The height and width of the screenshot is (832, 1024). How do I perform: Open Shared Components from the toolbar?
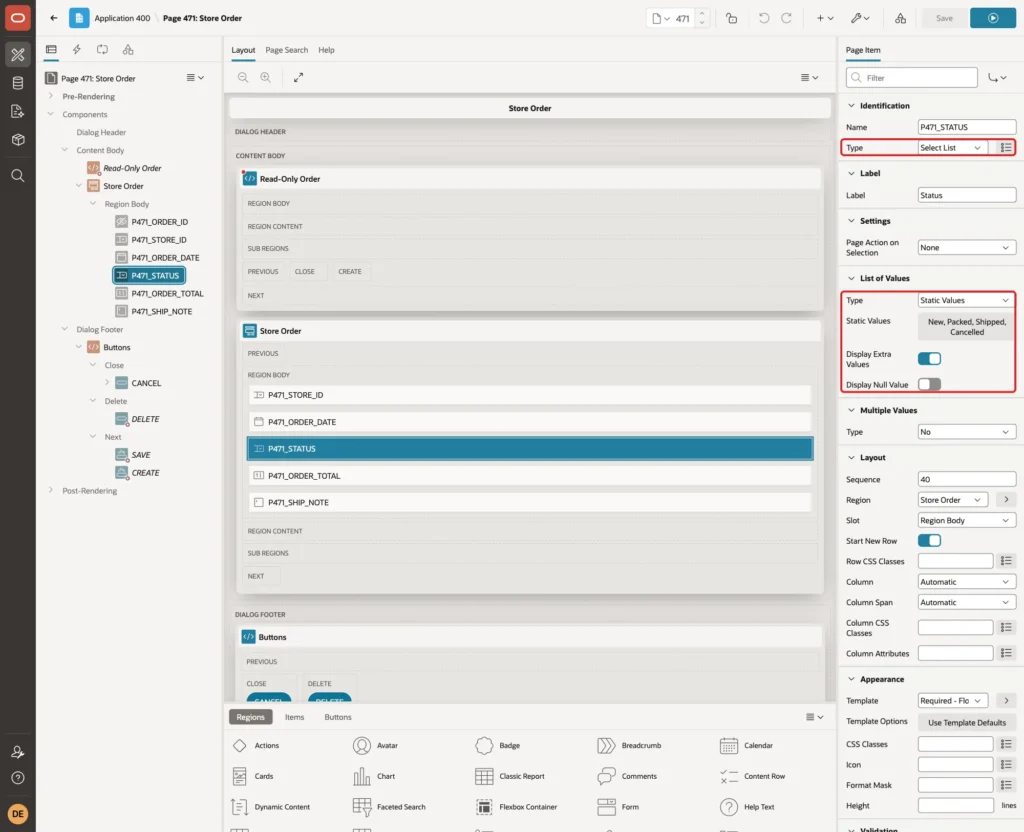901,18
